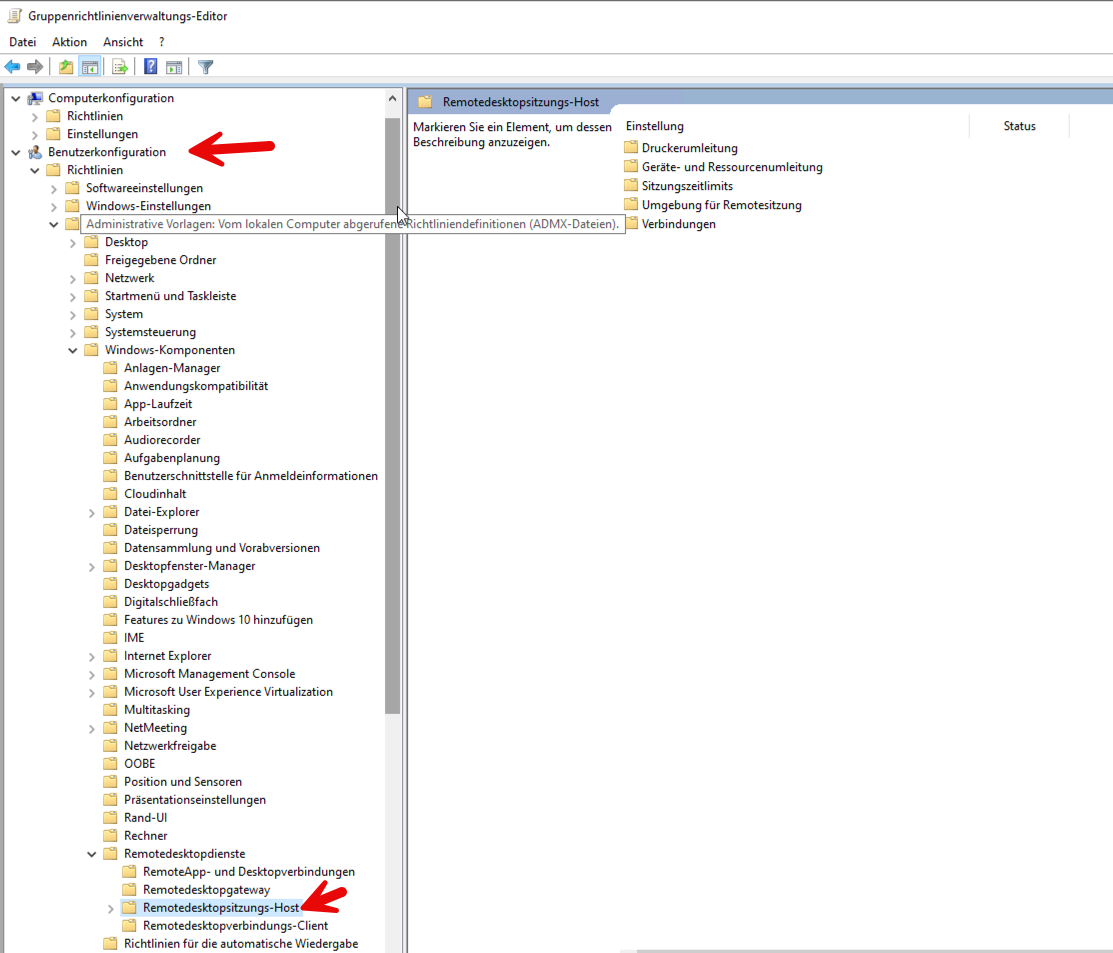Click the gray Forward arrow icon
Viewport: 1113px width, 953px height.
click(x=35, y=67)
